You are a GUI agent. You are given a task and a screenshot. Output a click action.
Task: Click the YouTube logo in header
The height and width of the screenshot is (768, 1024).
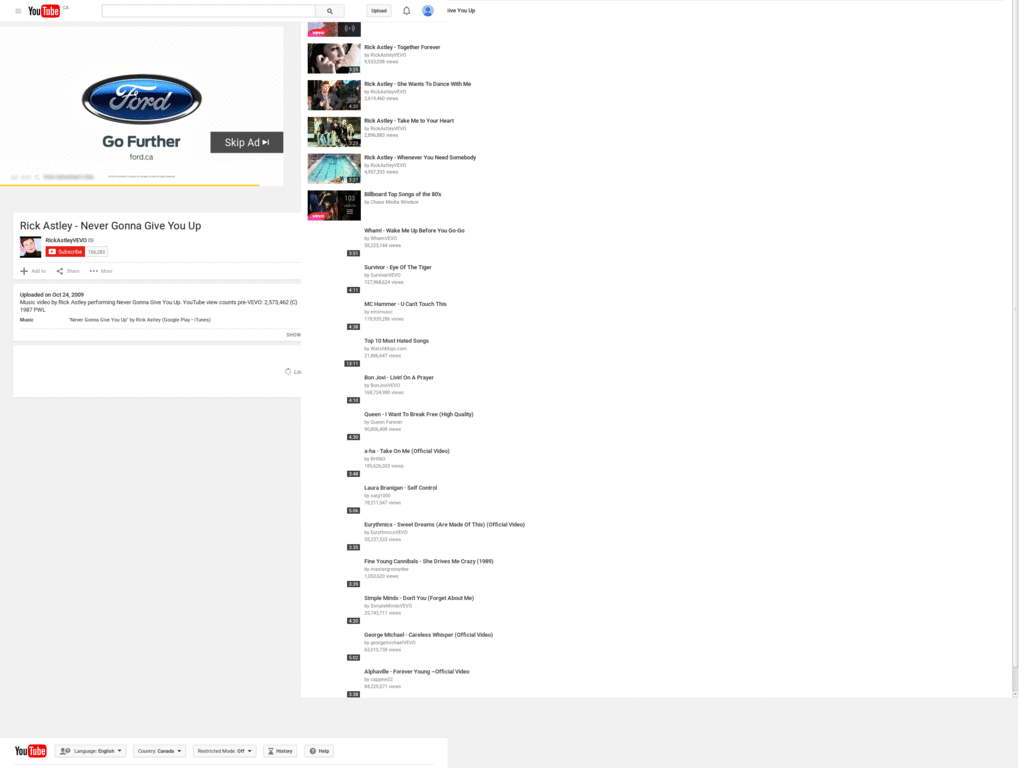tap(44, 11)
